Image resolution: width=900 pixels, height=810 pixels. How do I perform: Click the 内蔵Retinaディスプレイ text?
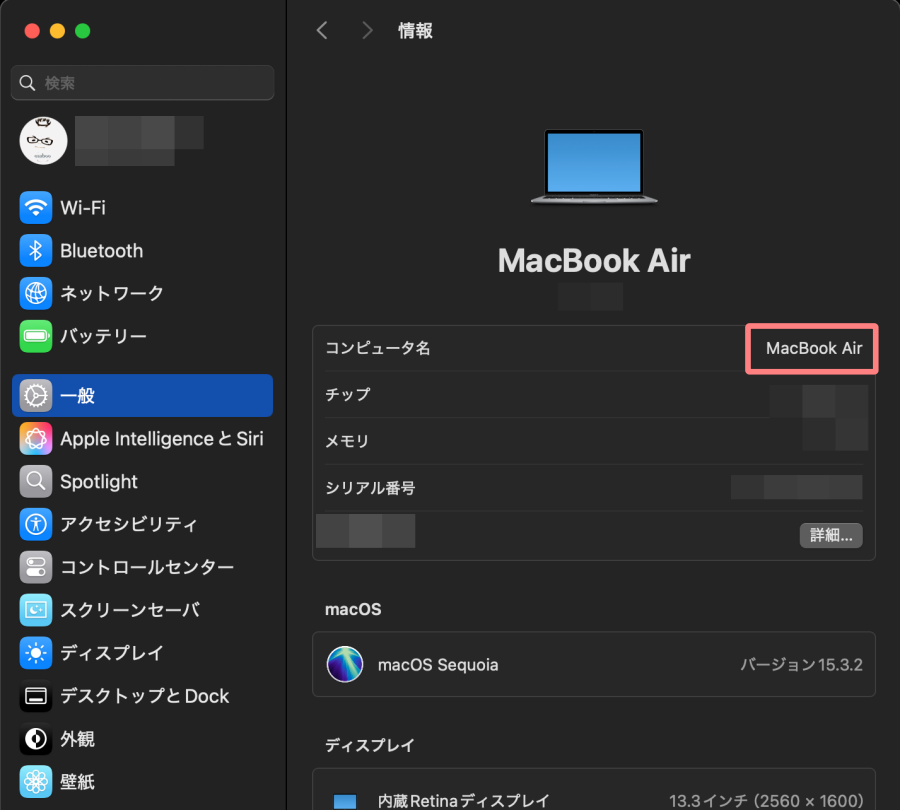(464, 801)
